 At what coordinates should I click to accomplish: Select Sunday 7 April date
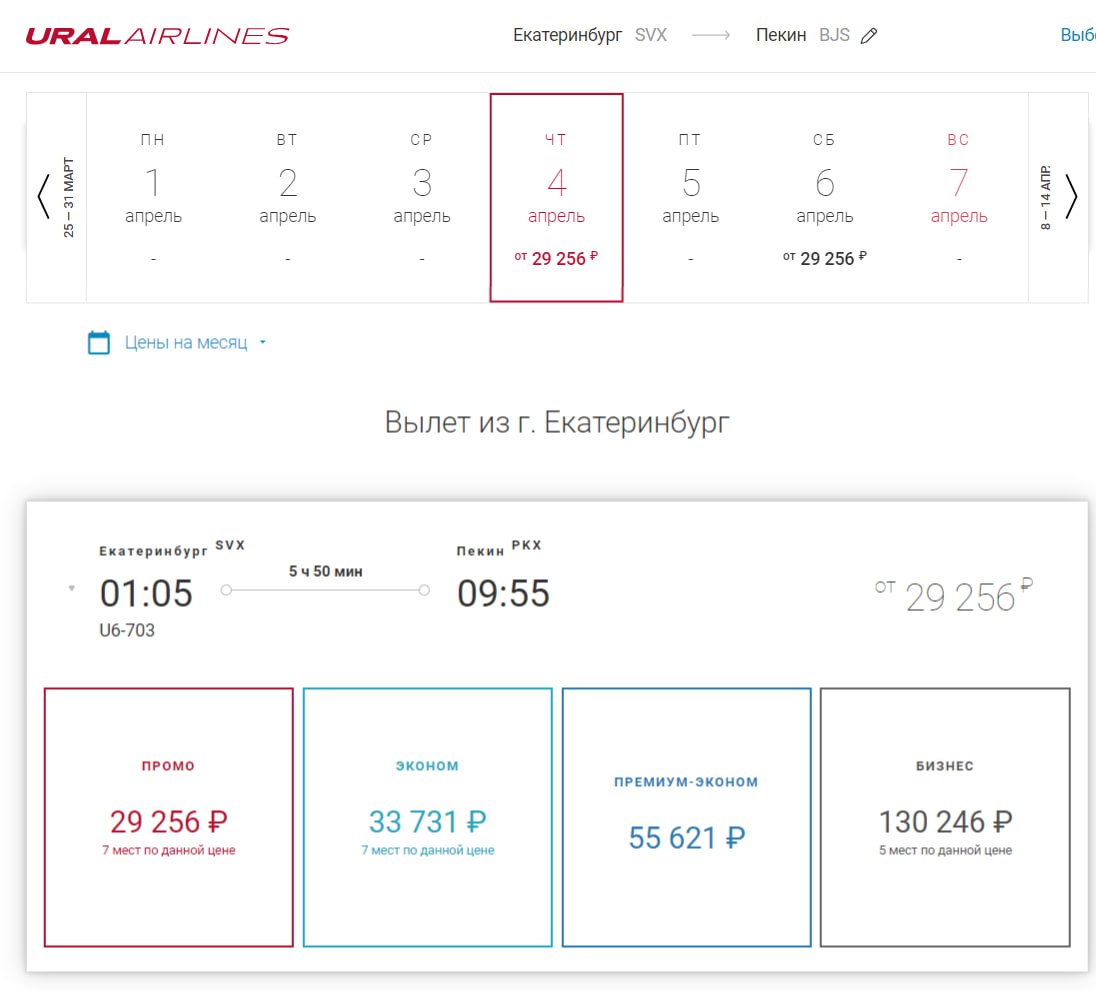point(958,197)
